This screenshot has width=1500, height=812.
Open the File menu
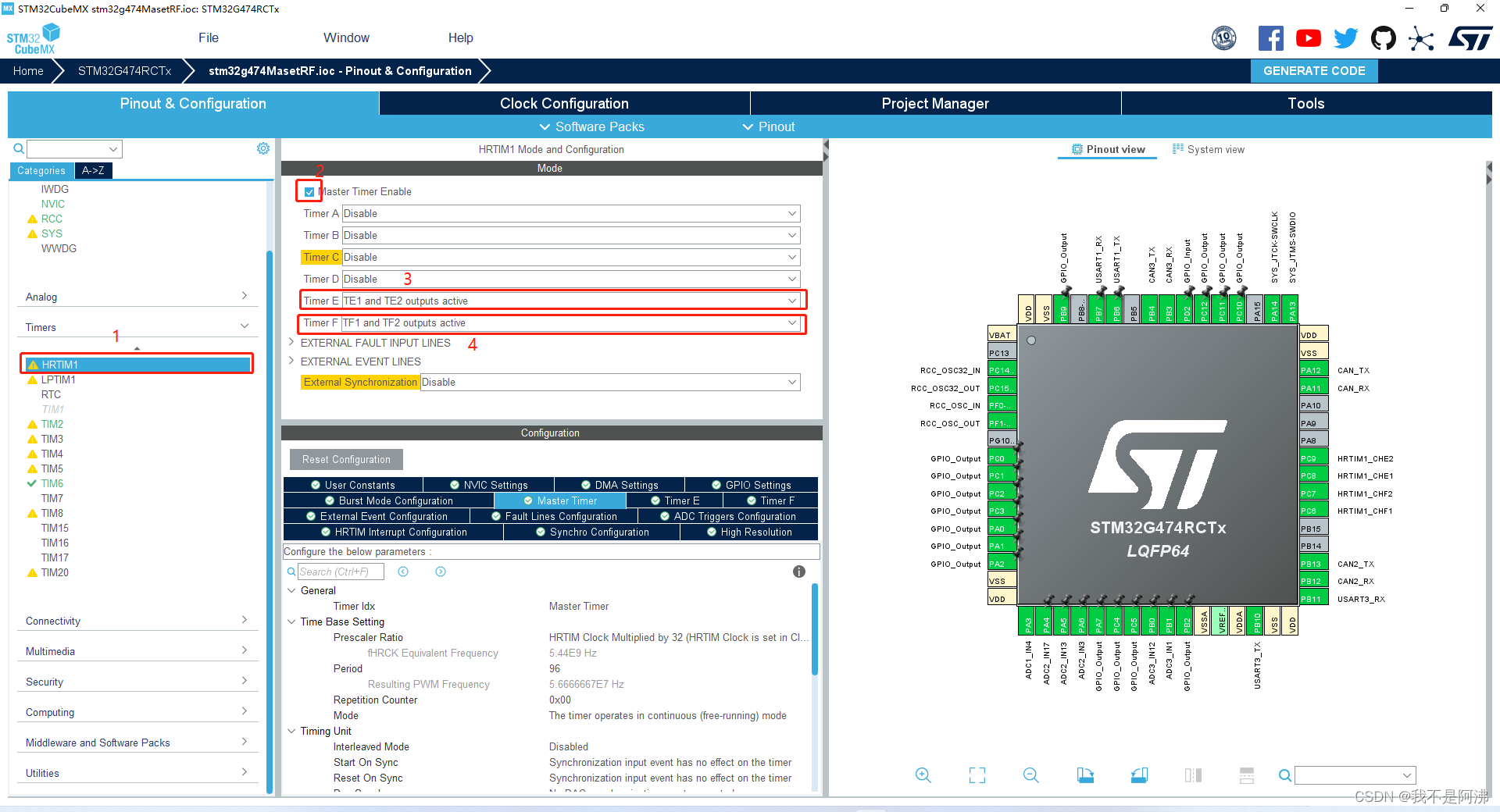point(209,38)
